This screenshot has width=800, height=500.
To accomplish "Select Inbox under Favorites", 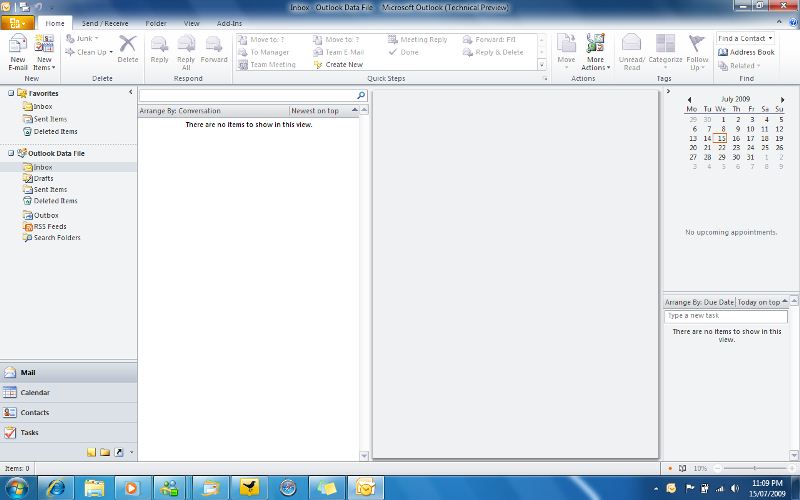I will [43, 107].
